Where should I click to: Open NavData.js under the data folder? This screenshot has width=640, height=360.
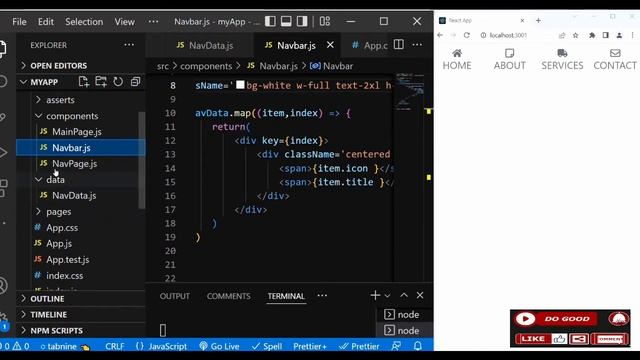point(74,196)
